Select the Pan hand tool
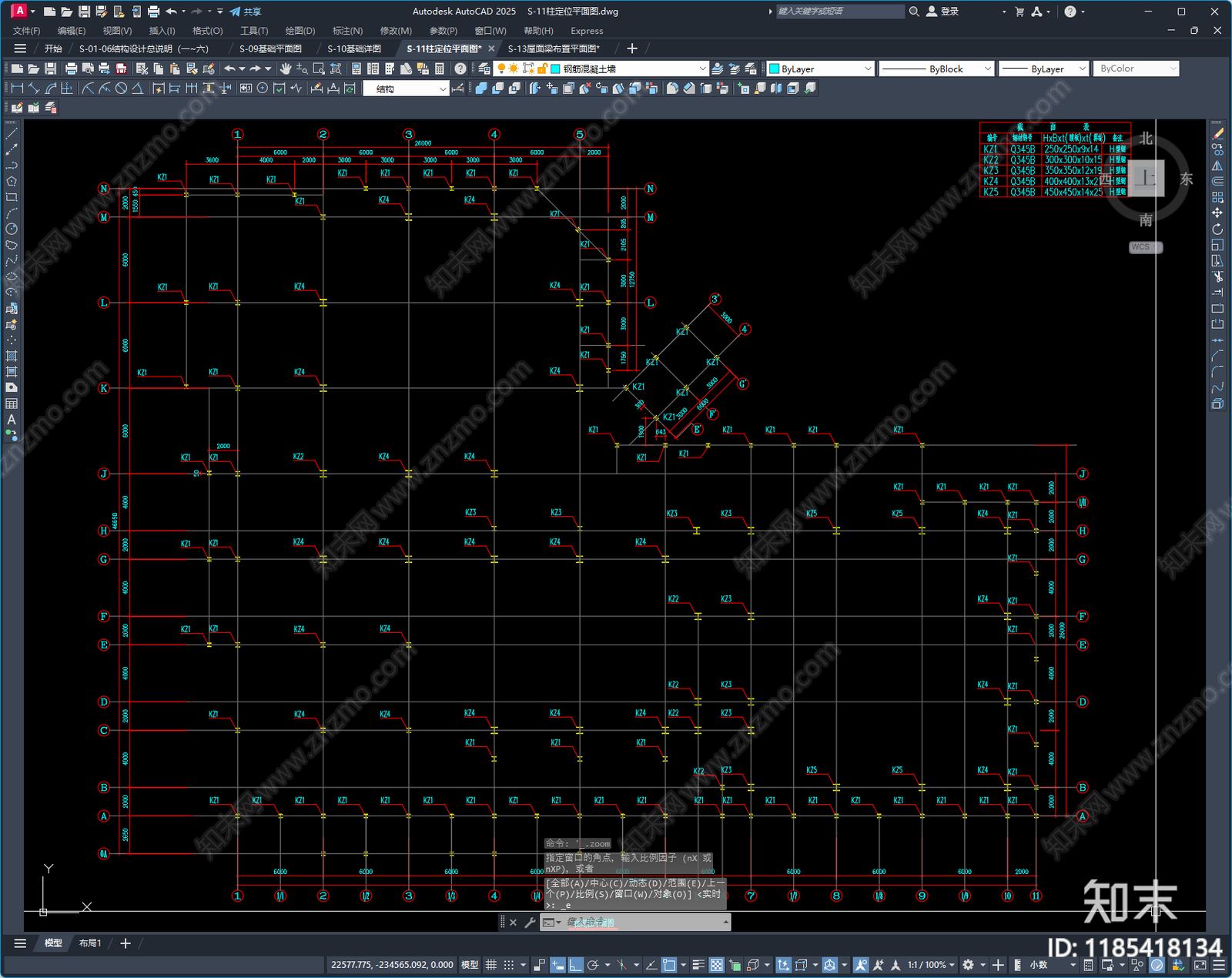This screenshot has height=978, width=1232. [286, 69]
